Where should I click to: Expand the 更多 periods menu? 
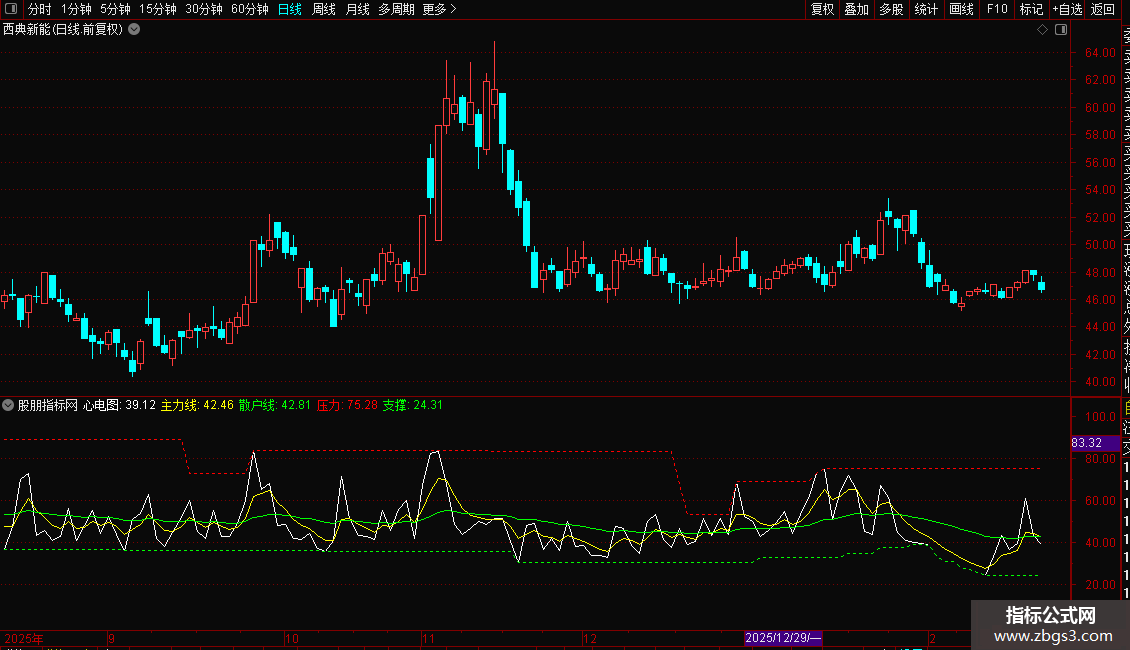(440, 9)
